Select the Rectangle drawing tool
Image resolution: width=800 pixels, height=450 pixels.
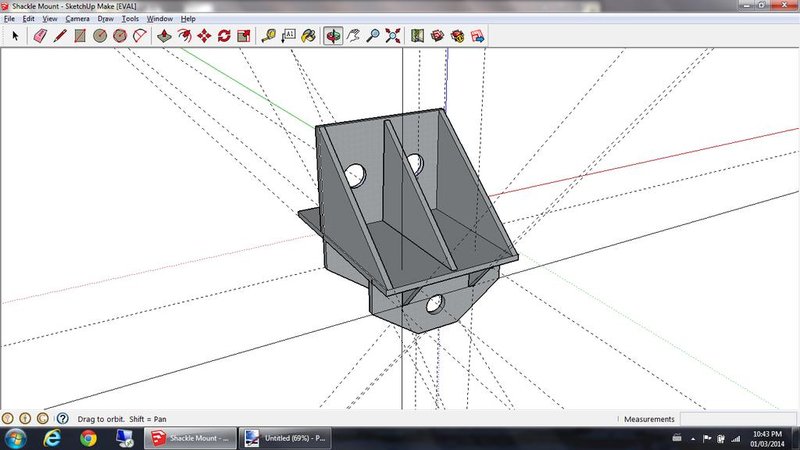click(80, 36)
